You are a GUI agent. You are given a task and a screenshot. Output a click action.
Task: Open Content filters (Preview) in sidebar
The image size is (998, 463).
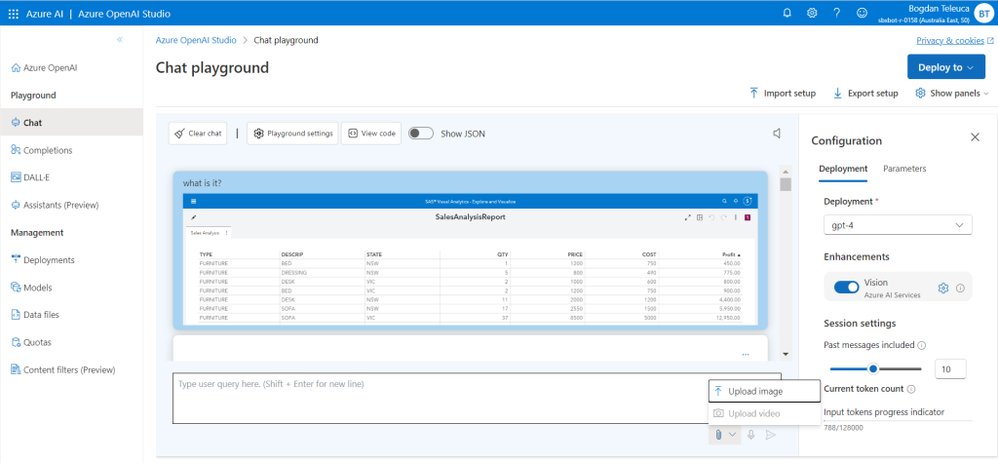[63, 369]
